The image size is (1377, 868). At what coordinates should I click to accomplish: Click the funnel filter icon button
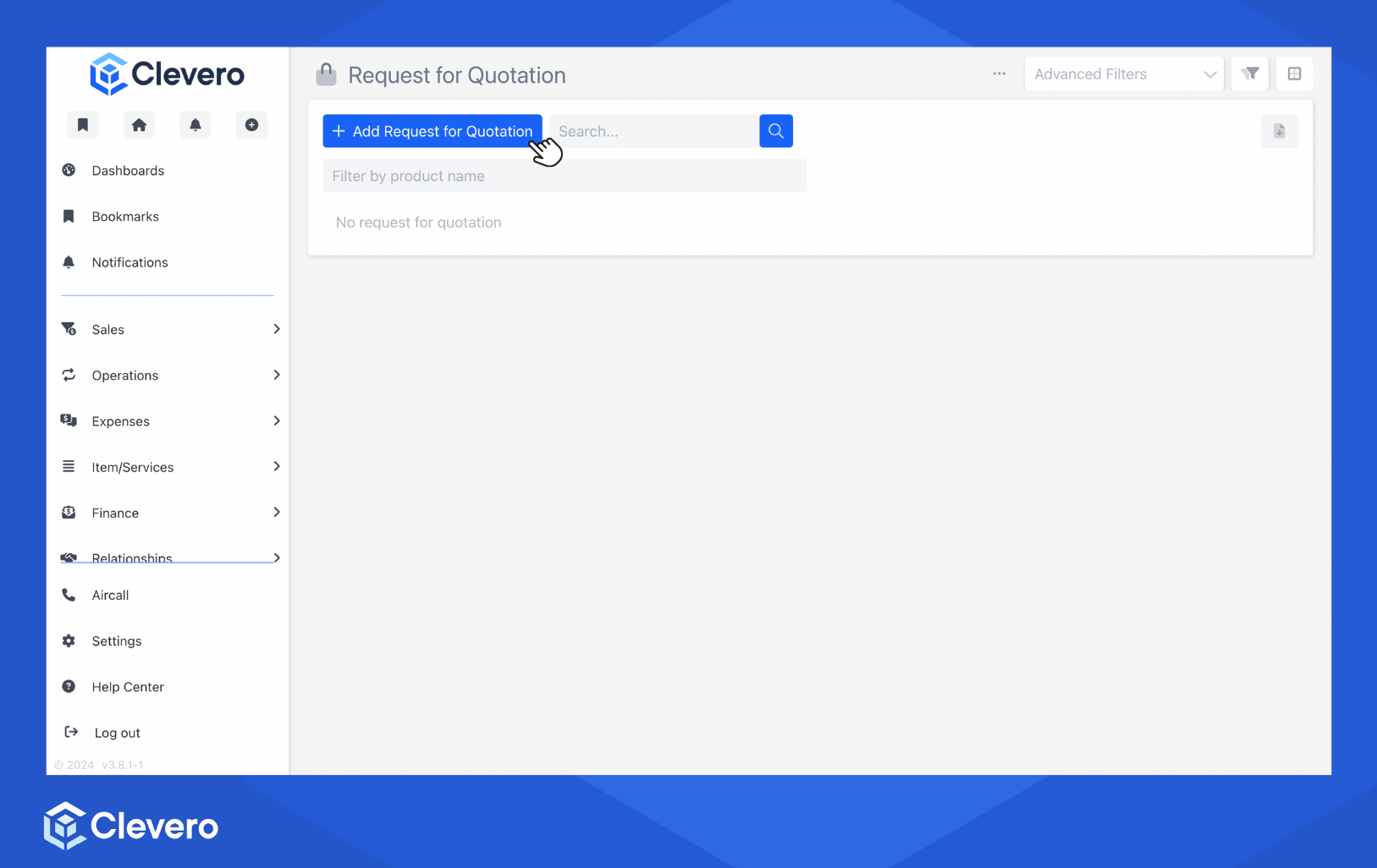[x=1250, y=74]
